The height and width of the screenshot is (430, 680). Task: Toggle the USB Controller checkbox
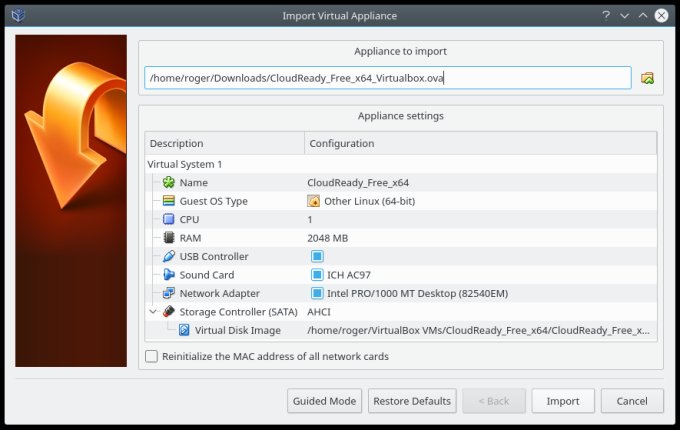317,256
